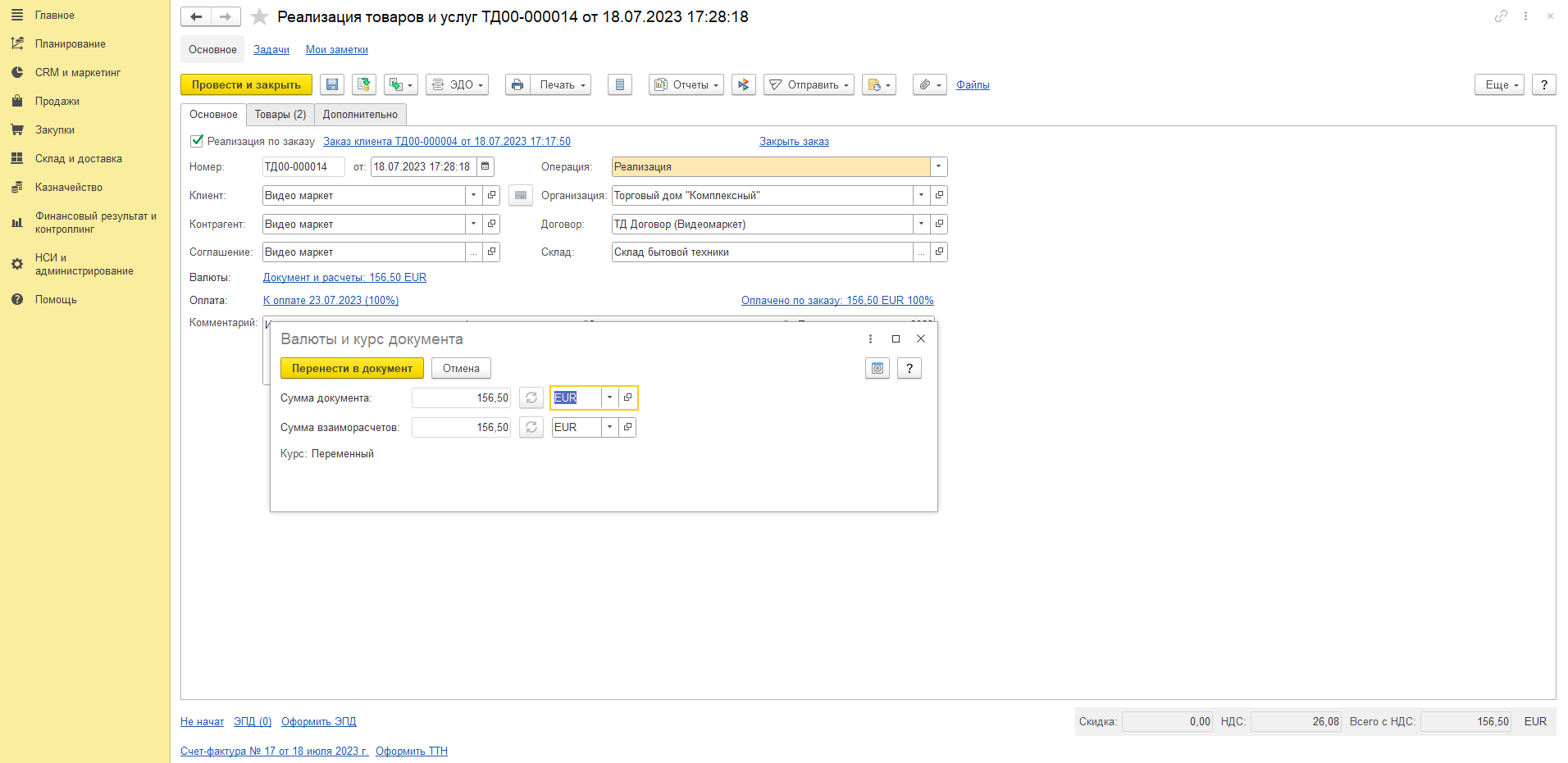Open calendar picker for document date

click(x=485, y=166)
